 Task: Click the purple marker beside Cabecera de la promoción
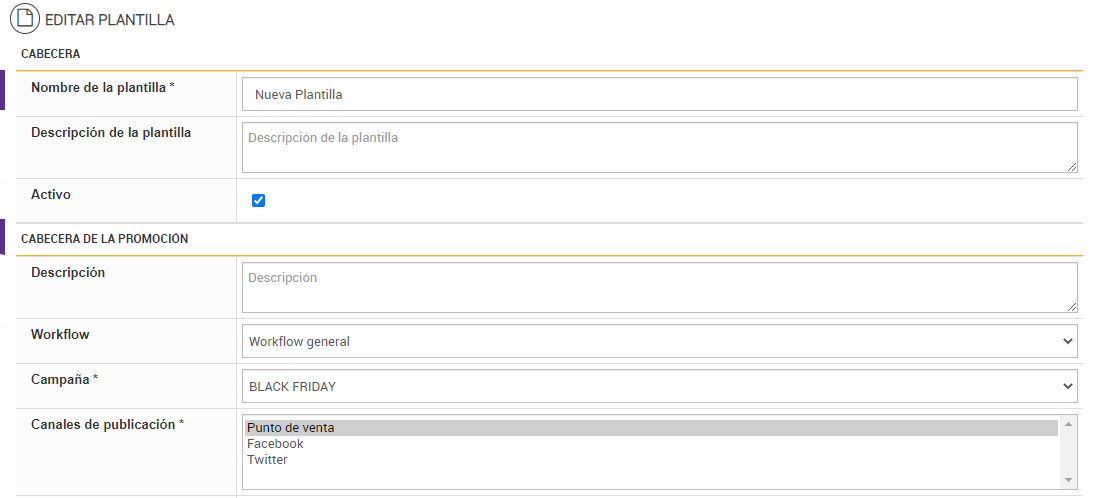coord(2,236)
